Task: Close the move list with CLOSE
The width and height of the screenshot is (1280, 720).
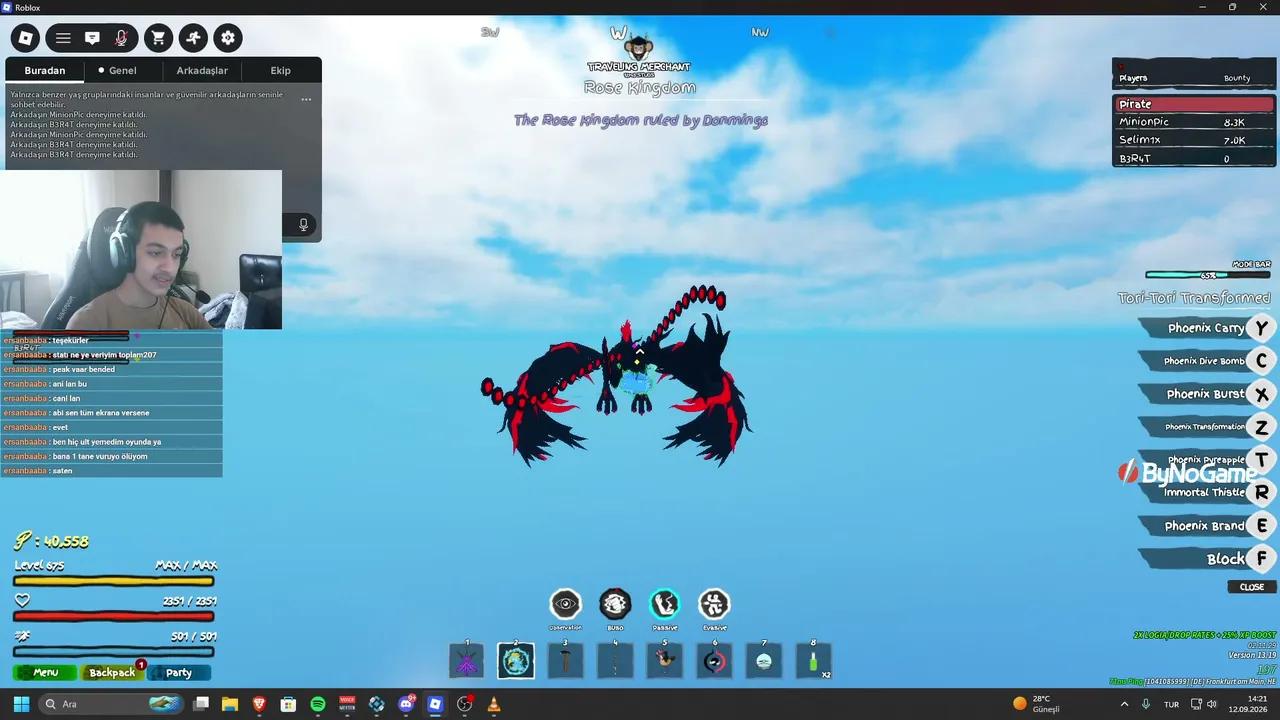Action: (1252, 587)
